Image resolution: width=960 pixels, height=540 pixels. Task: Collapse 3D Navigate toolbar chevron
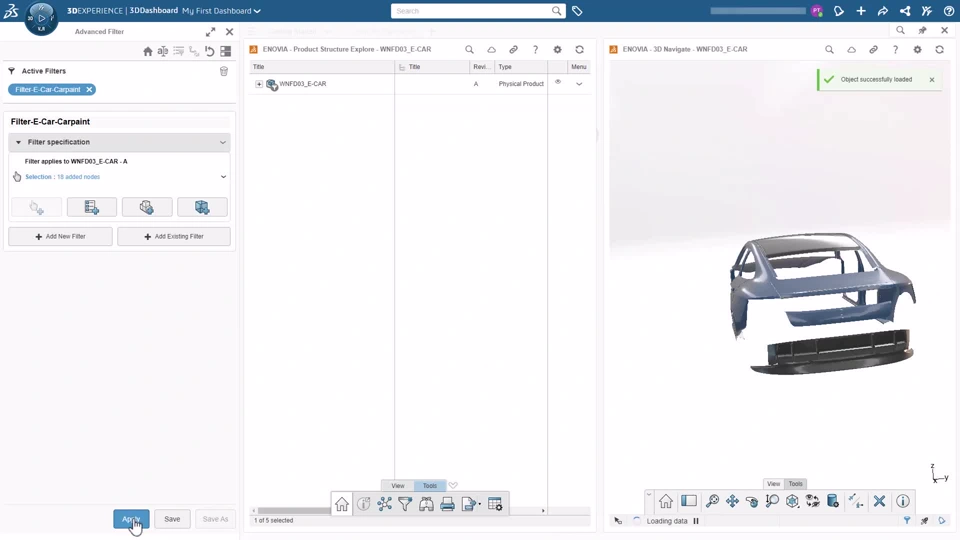649,494
